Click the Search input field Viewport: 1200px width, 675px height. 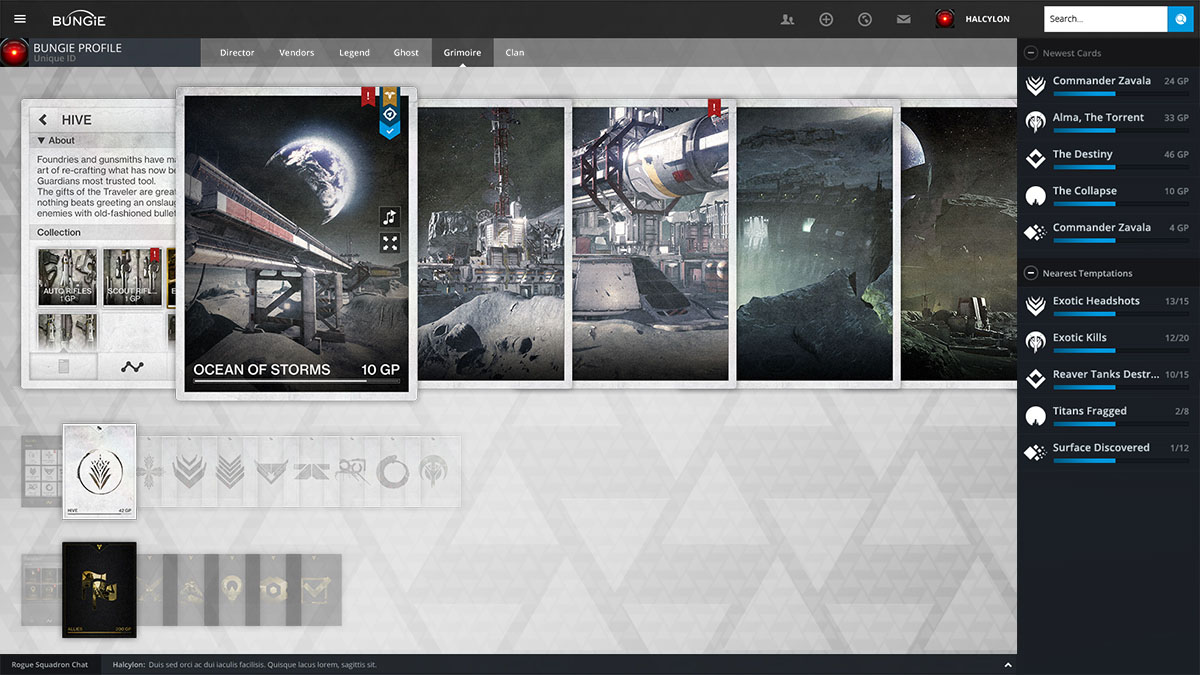tap(1104, 19)
